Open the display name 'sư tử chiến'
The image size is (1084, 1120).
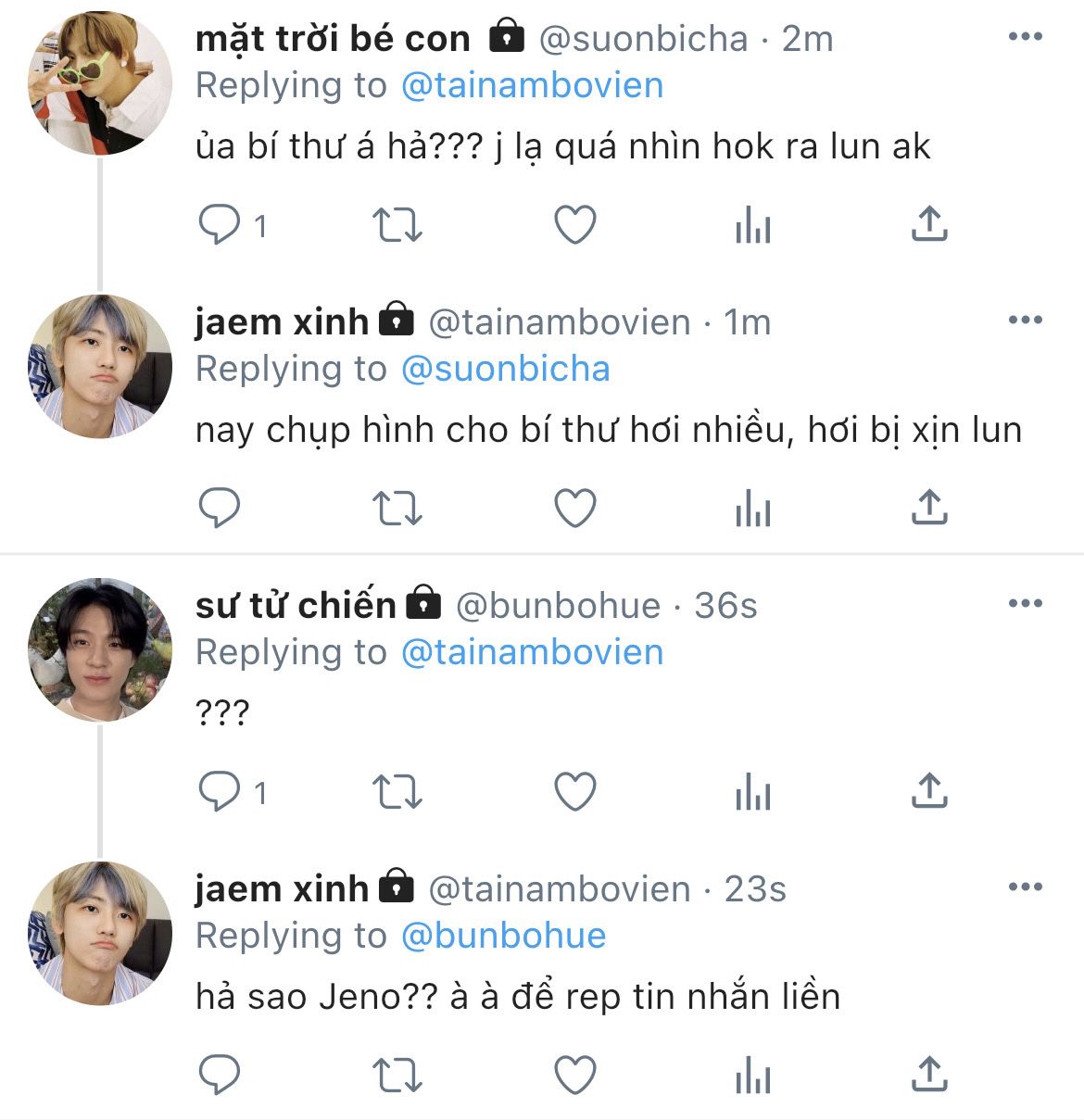point(295,605)
